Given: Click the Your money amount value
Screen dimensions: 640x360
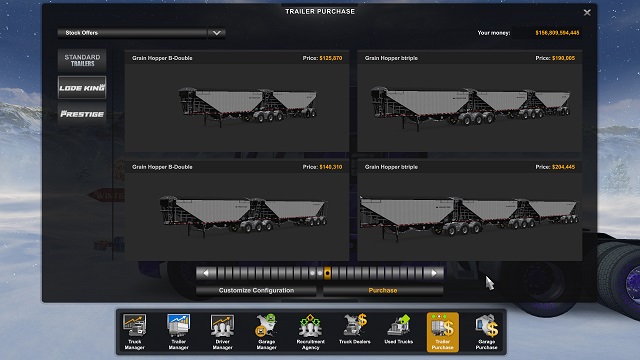Looking at the screenshot, I should point(557,33).
